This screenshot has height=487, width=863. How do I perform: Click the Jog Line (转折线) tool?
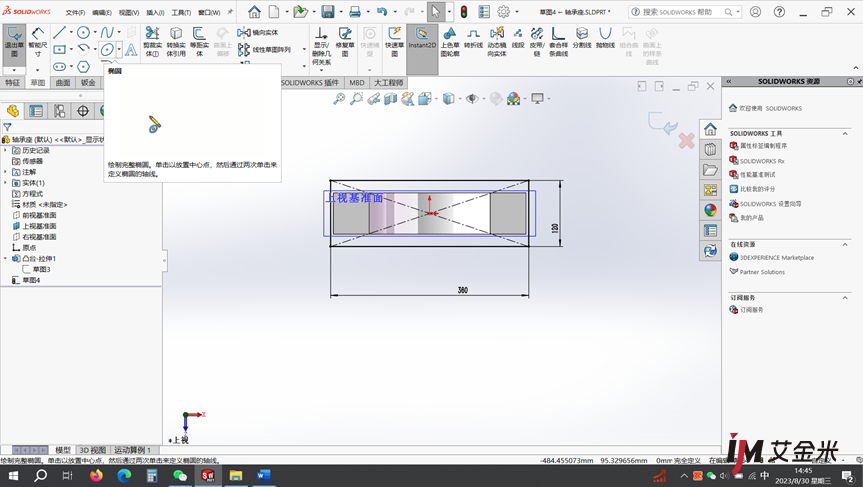click(x=473, y=38)
